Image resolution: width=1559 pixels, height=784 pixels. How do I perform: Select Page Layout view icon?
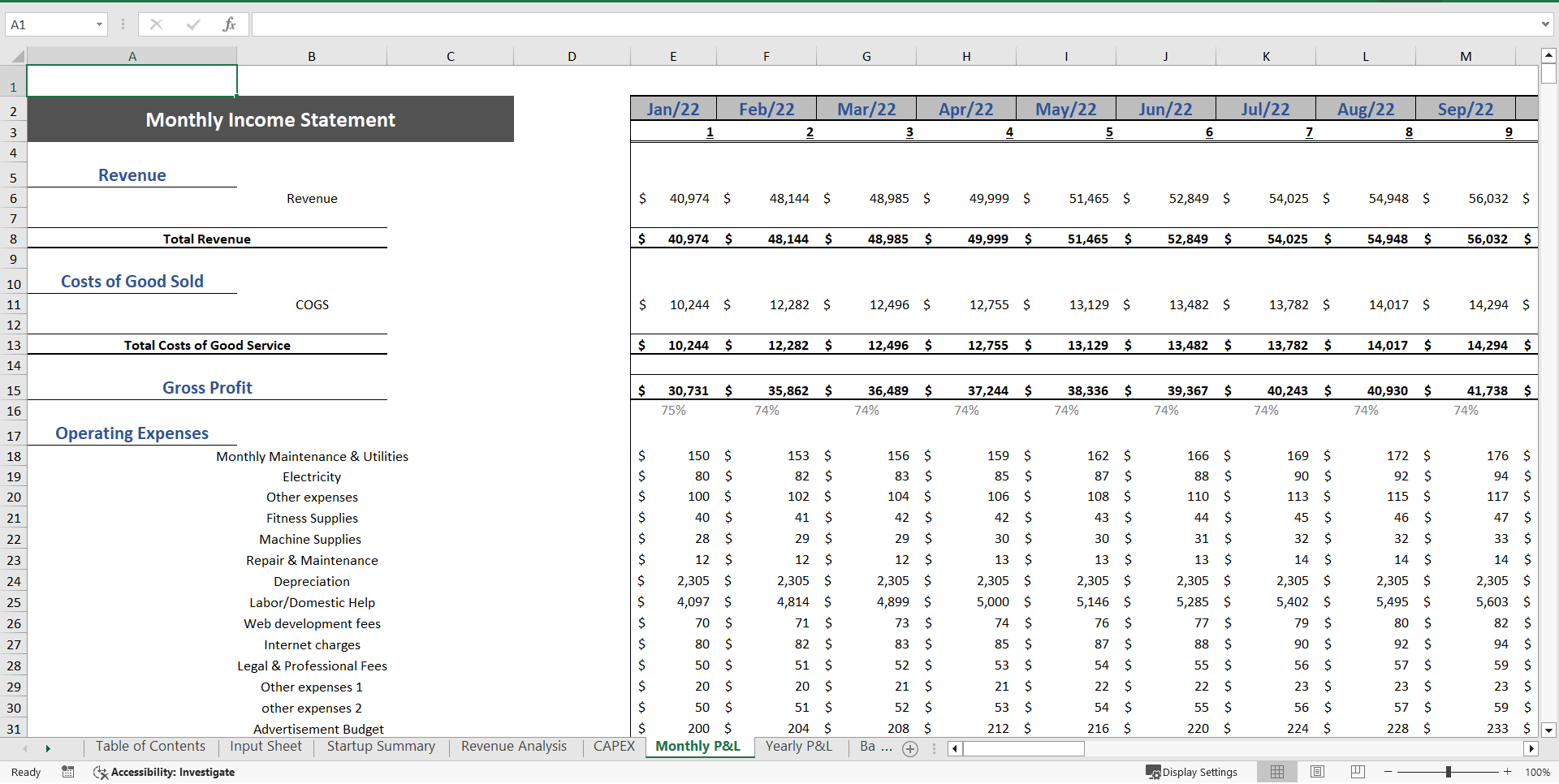click(x=1317, y=772)
